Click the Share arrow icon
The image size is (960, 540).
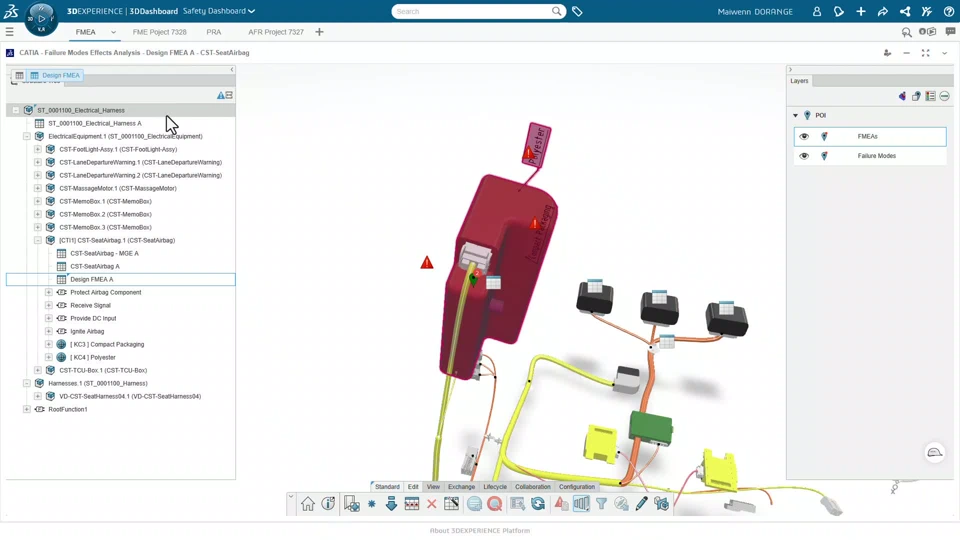883,11
